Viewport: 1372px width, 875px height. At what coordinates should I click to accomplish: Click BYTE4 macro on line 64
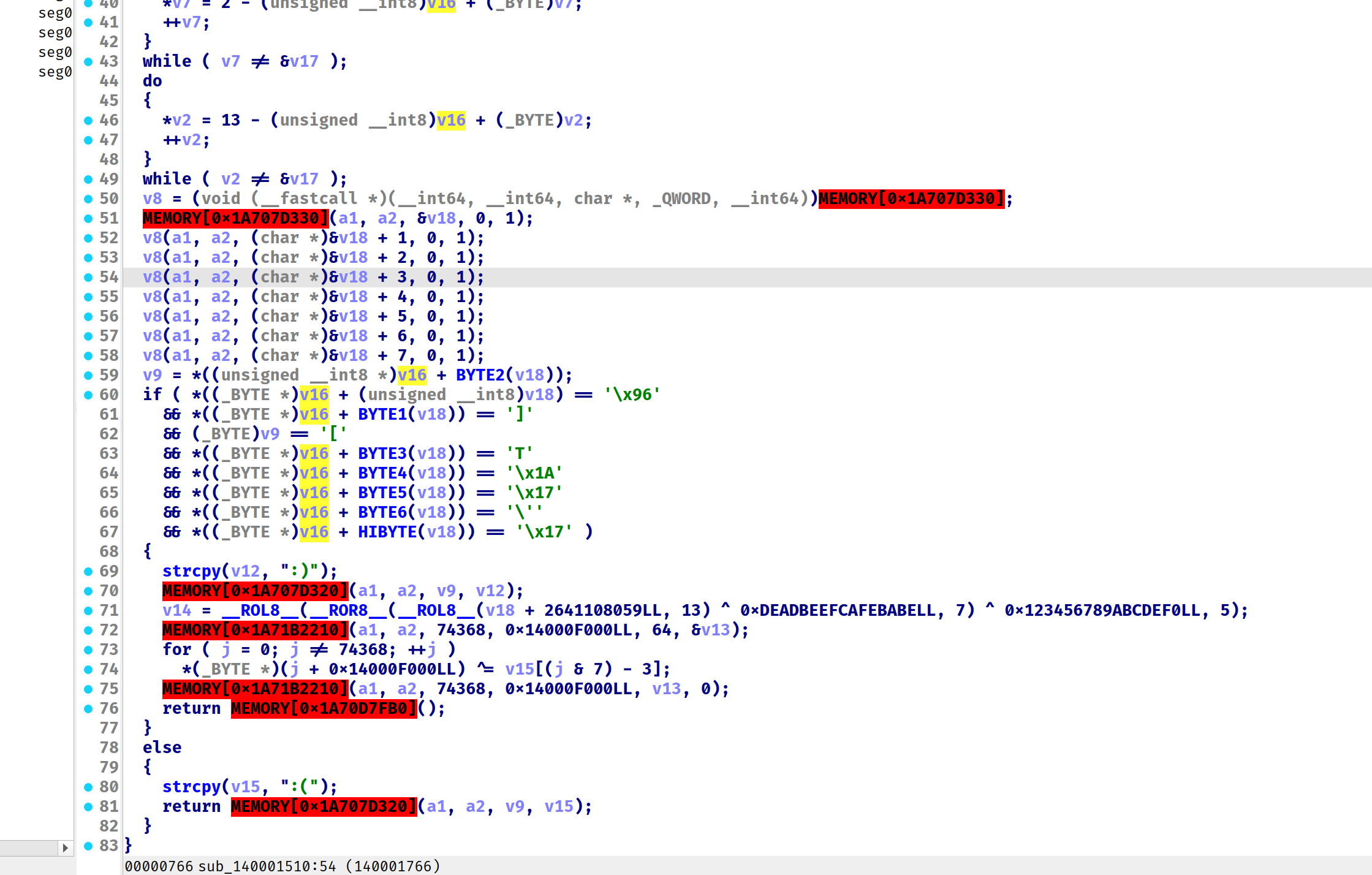[x=382, y=473]
